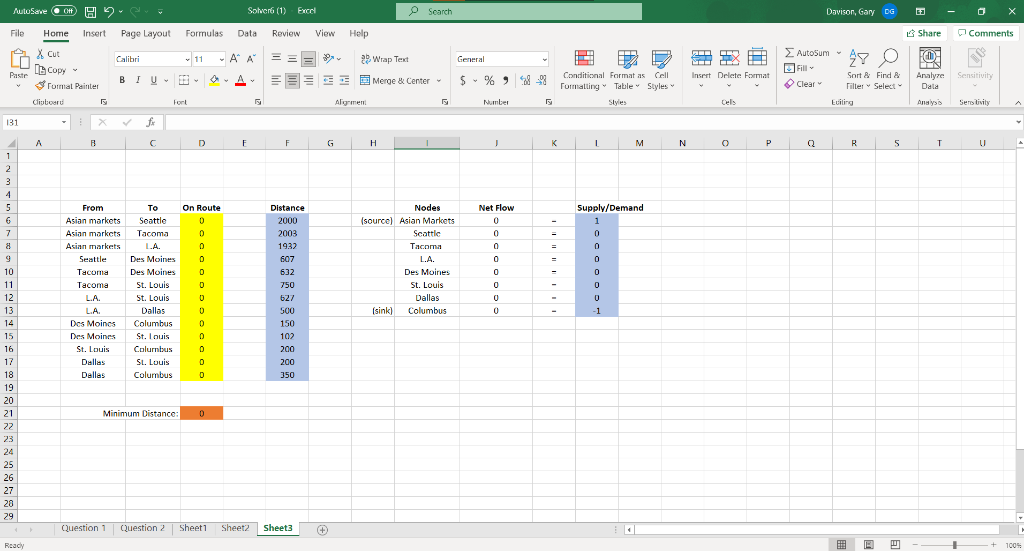Open the Insert ribbon tab
Image resolution: width=1024 pixels, height=551 pixels.
tap(94, 33)
